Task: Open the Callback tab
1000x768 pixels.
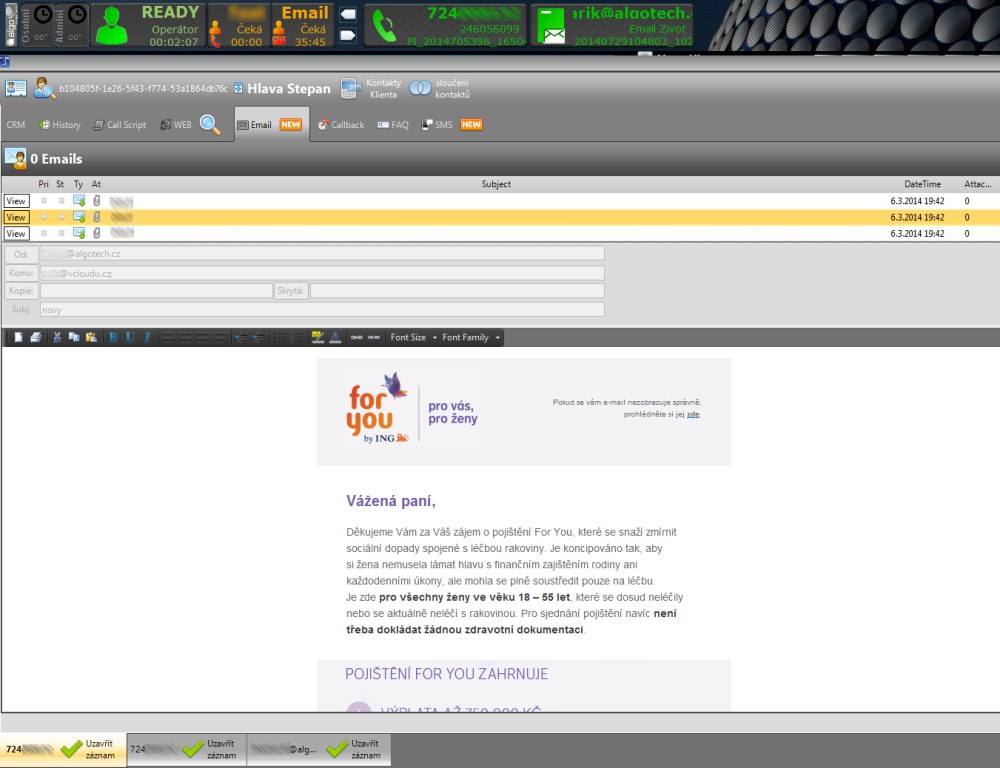Action: (341, 125)
